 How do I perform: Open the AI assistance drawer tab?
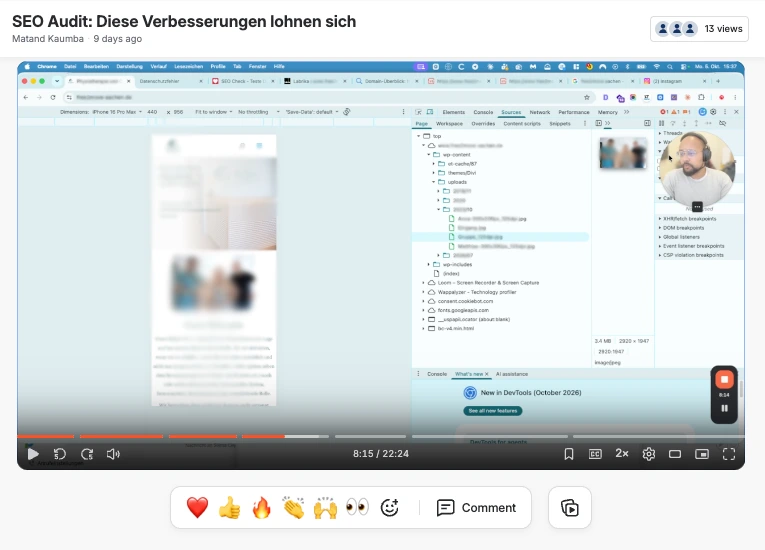tap(512, 374)
